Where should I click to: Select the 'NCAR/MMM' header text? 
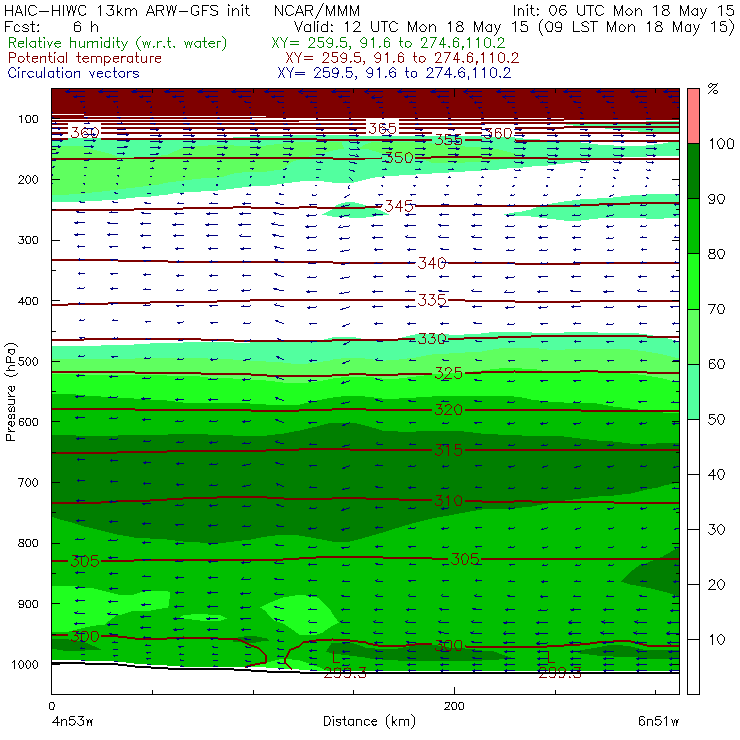point(317,10)
